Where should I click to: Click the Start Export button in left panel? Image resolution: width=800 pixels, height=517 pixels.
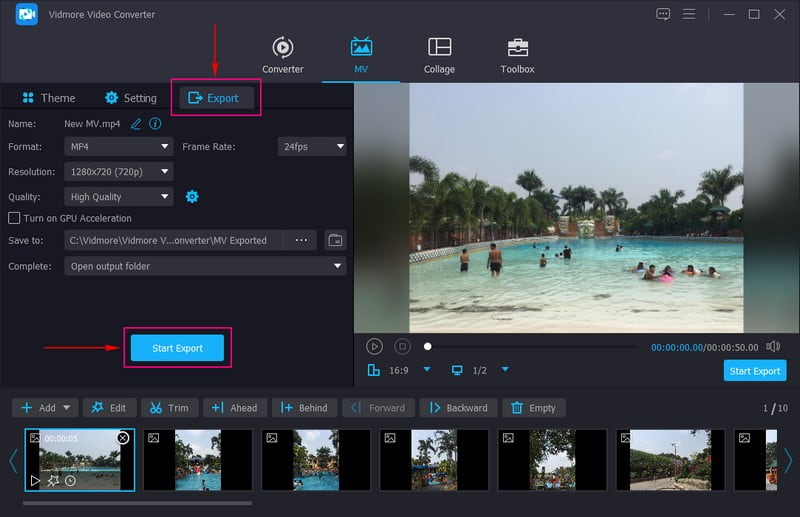tap(177, 348)
